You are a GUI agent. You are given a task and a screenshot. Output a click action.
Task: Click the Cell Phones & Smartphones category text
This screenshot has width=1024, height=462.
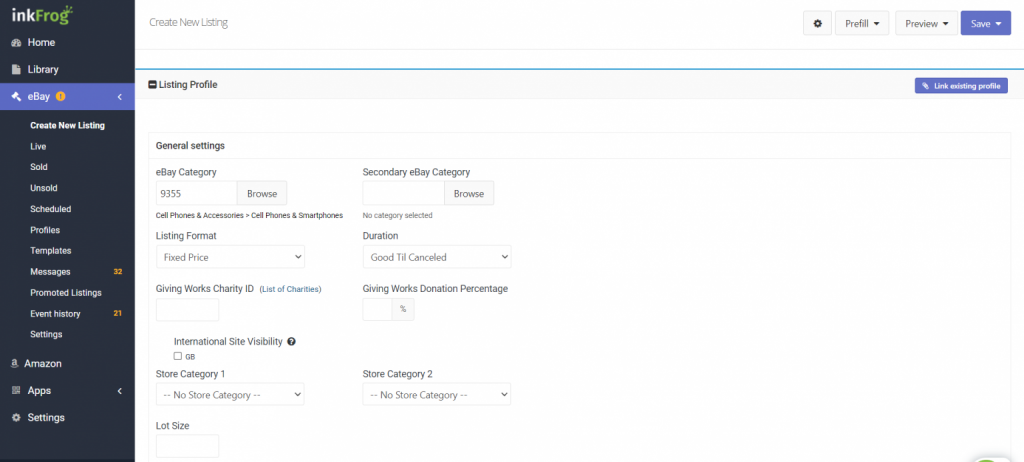click(x=297, y=215)
